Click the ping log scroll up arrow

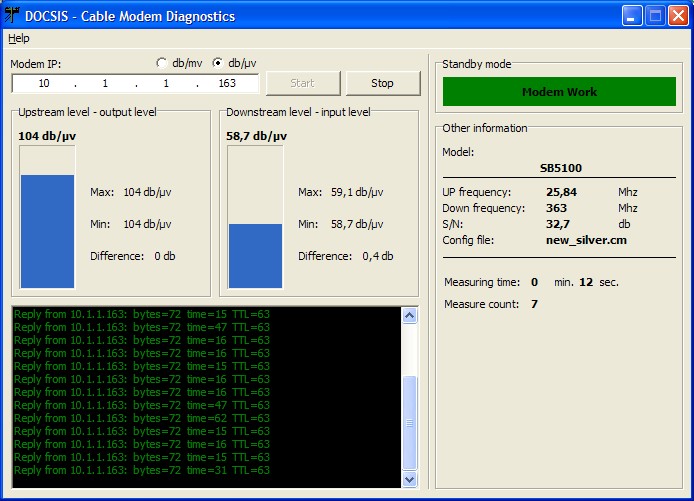pos(409,316)
